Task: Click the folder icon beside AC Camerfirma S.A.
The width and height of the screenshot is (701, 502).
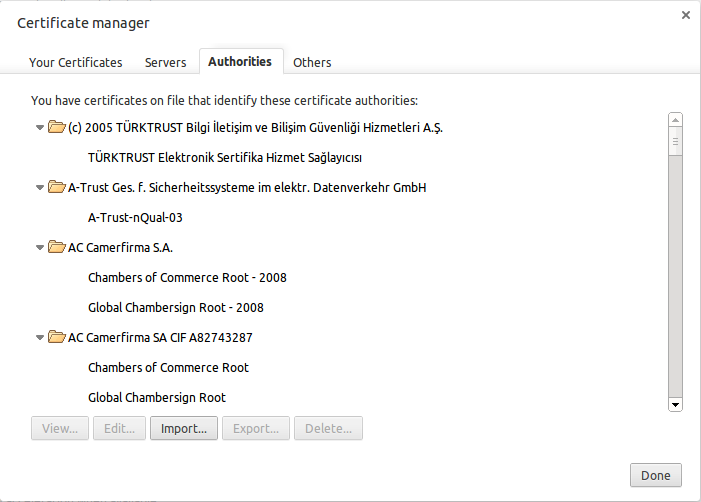Action: point(57,247)
